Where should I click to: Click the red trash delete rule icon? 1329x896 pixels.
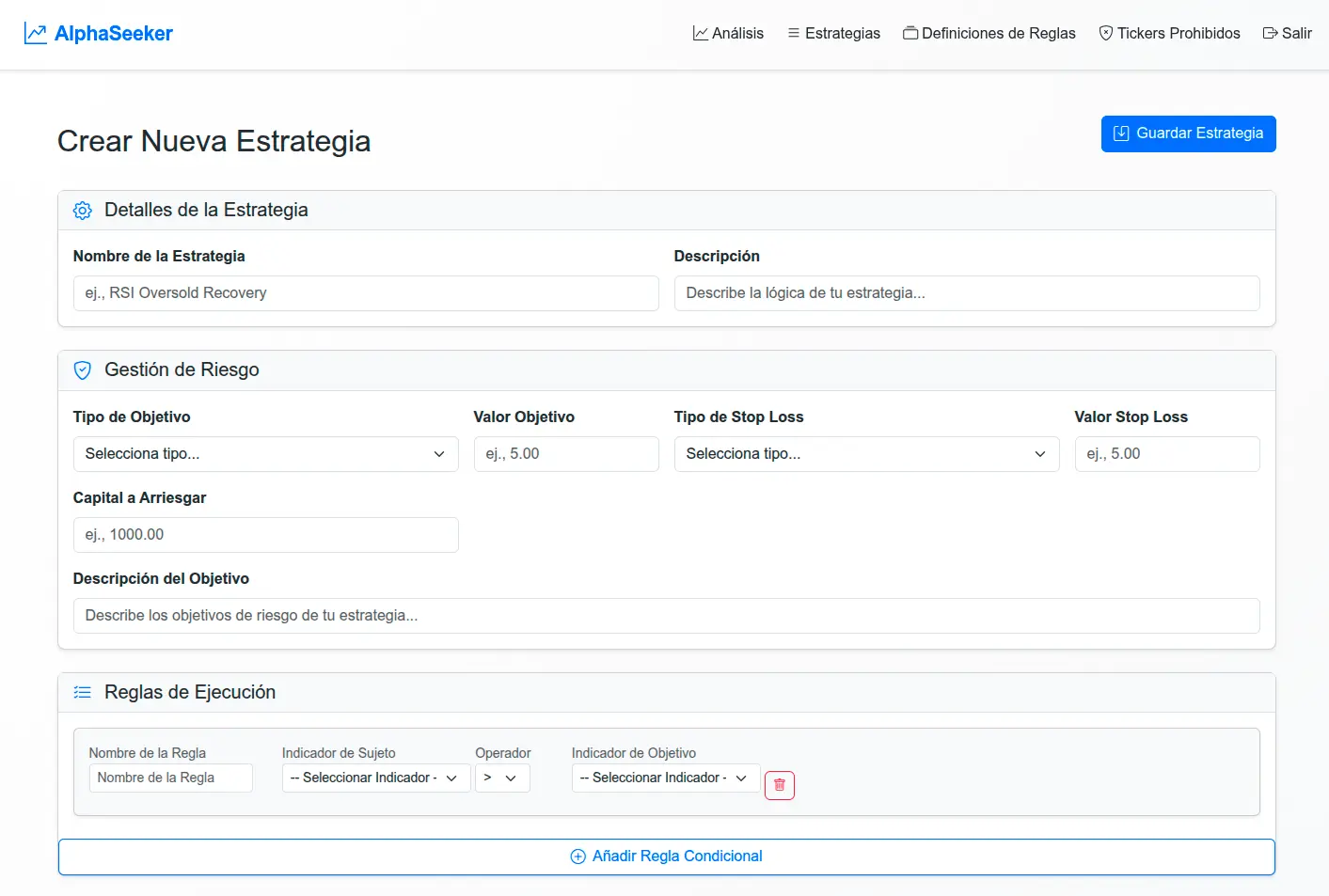[x=780, y=785]
